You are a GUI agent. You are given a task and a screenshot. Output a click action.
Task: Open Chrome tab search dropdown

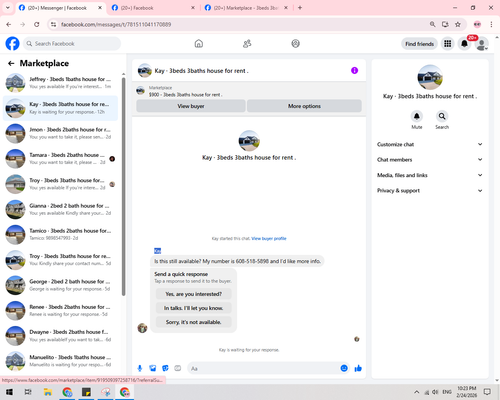coord(7,8)
